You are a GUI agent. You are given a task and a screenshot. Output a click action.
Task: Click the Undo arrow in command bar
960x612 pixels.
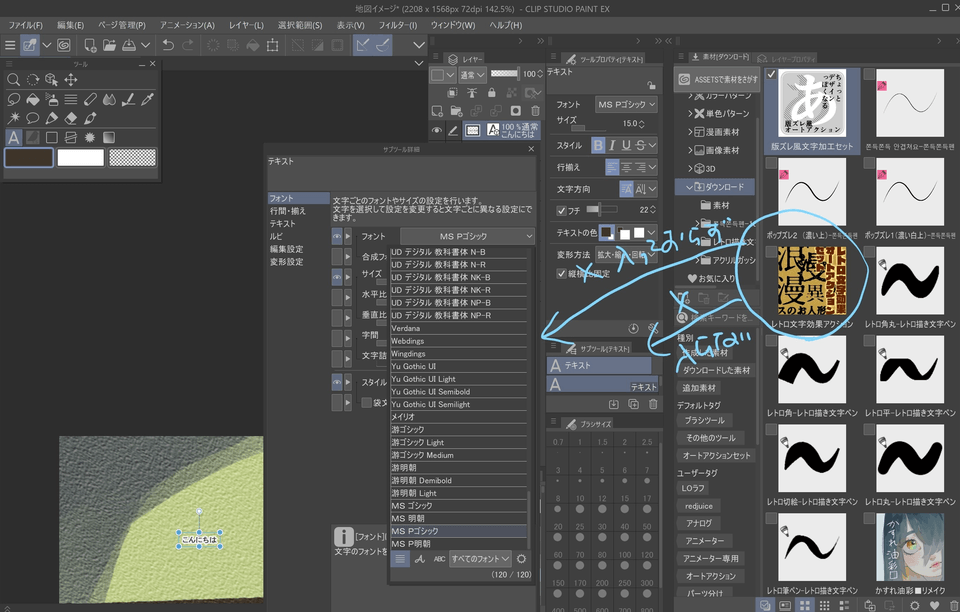point(168,45)
